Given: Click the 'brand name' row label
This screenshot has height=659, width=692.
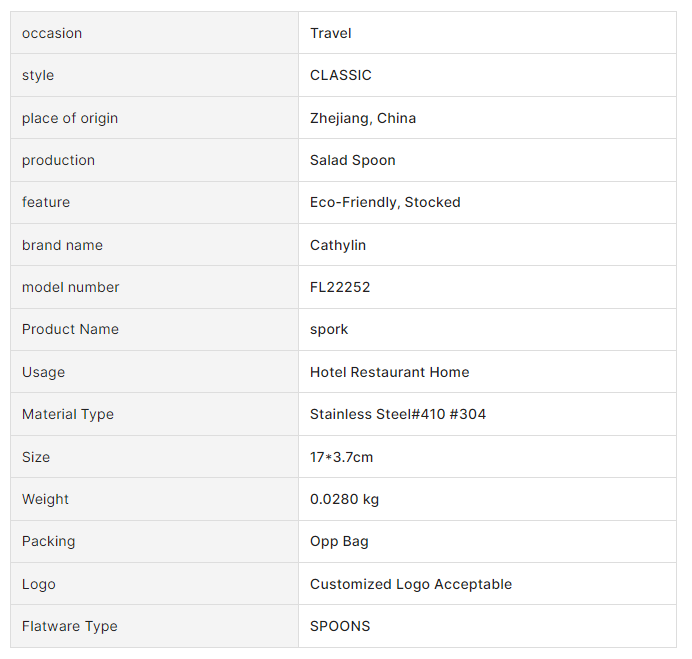Looking at the screenshot, I should pyautogui.click(x=62, y=245).
